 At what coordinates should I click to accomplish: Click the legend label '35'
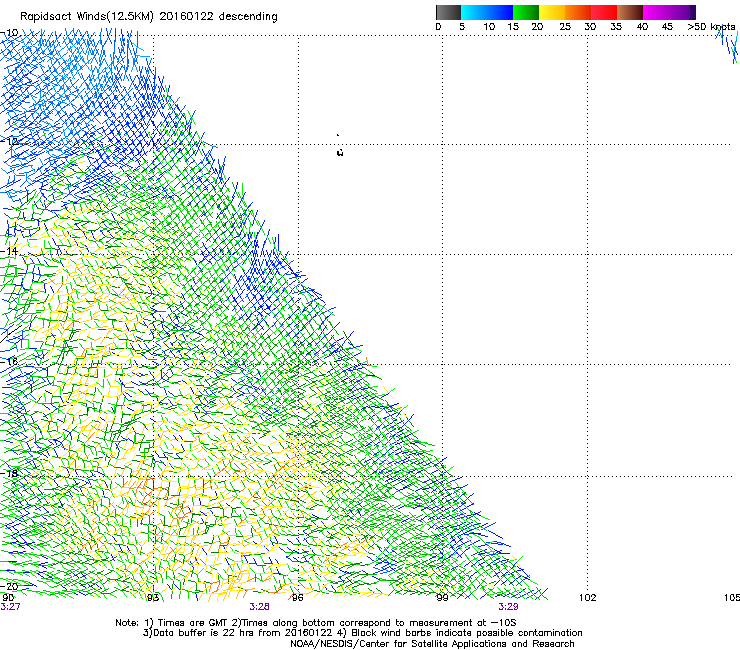[616, 27]
